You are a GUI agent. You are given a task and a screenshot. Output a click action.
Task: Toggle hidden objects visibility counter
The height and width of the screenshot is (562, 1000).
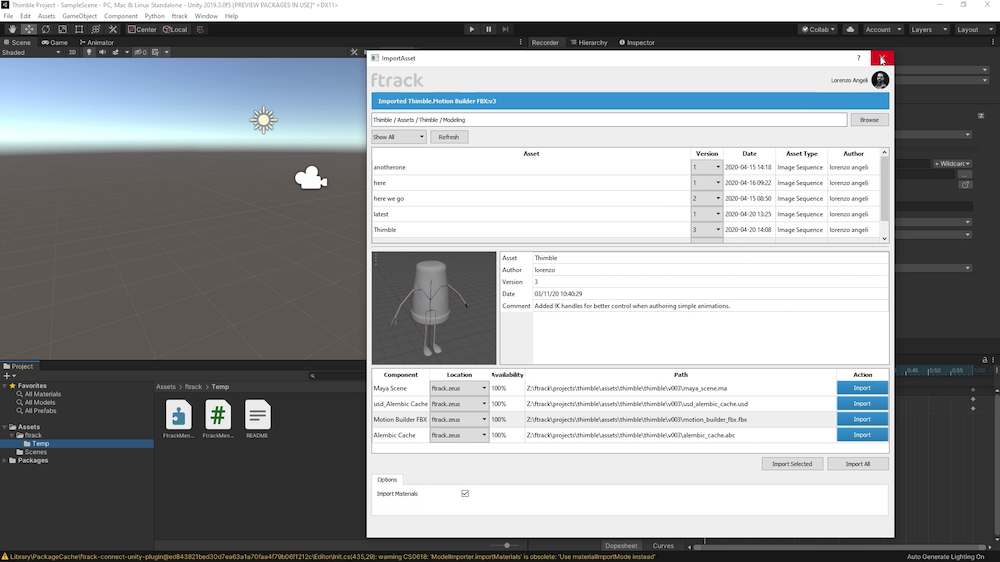pos(140,52)
